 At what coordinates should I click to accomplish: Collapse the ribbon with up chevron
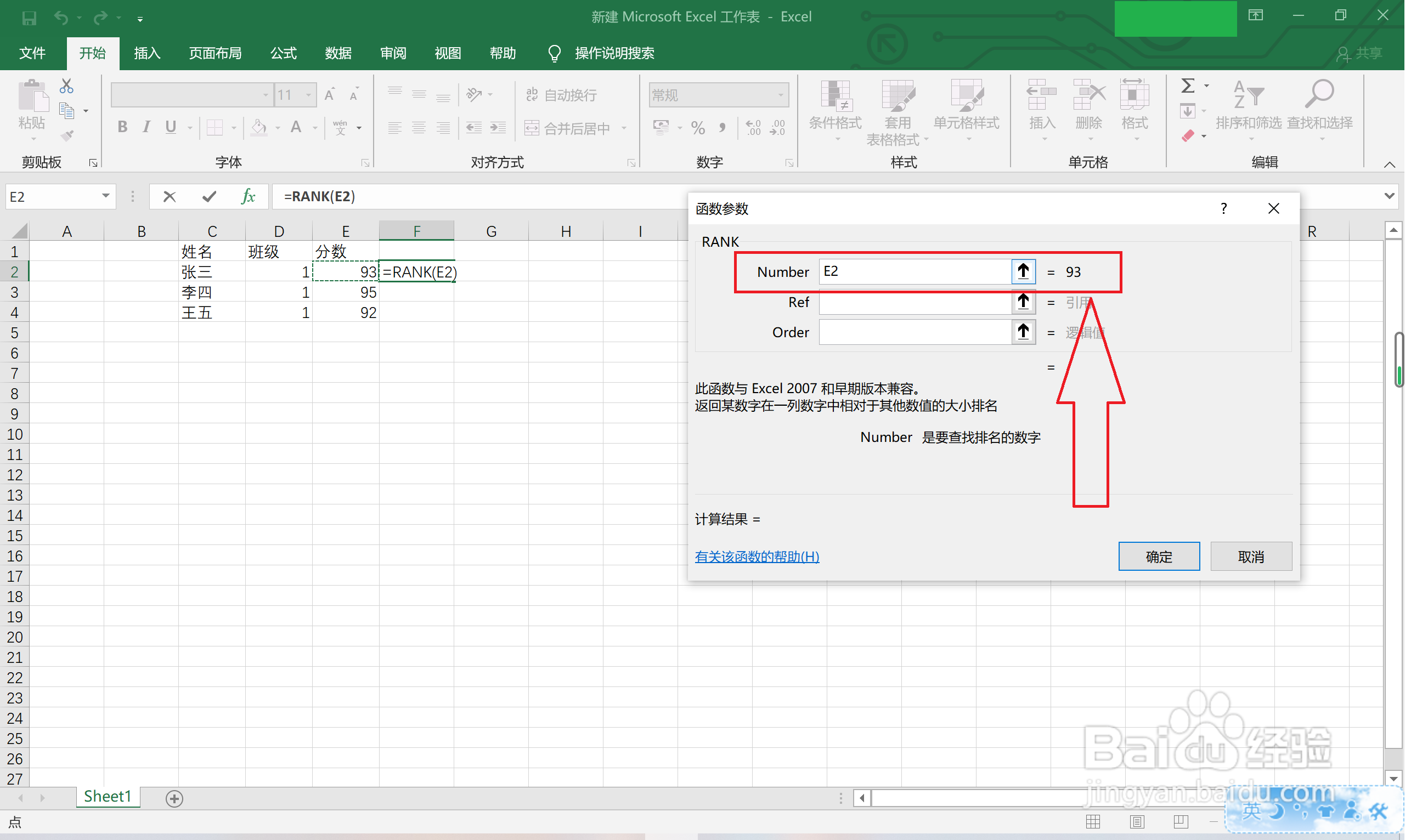(1390, 164)
